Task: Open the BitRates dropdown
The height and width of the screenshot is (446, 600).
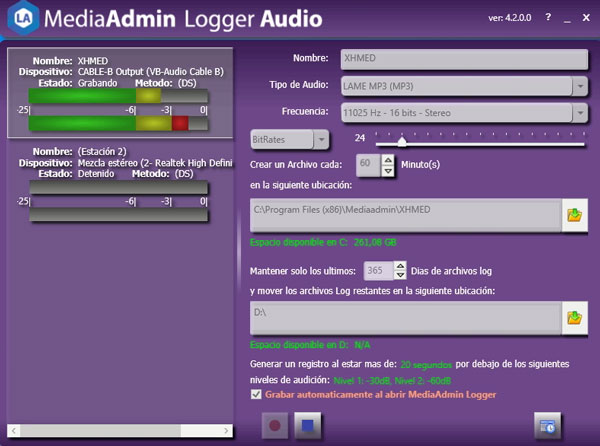Action: pyautogui.click(x=321, y=139)
